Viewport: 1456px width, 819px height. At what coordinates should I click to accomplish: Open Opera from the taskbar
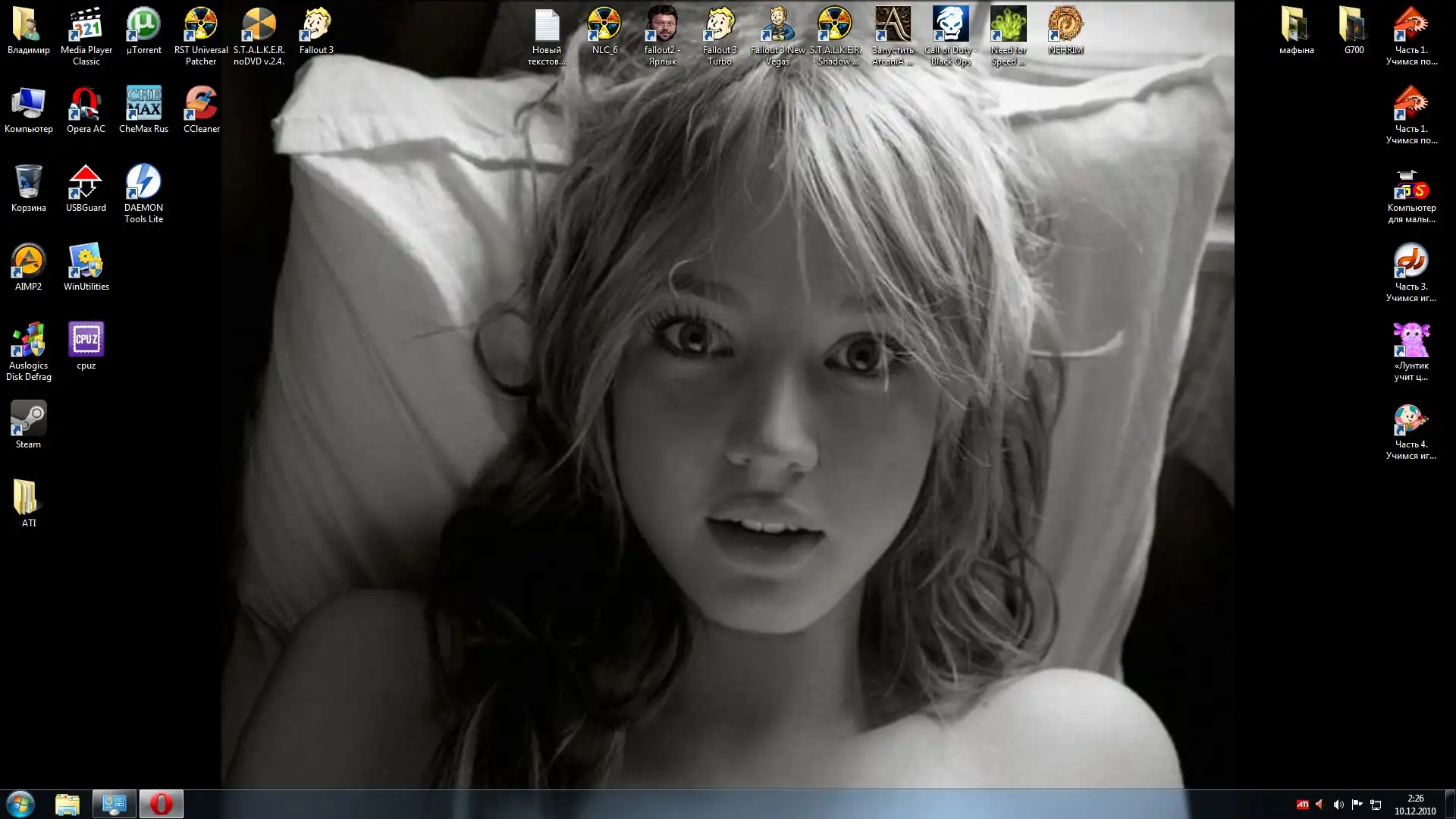(x=161, y=804)
